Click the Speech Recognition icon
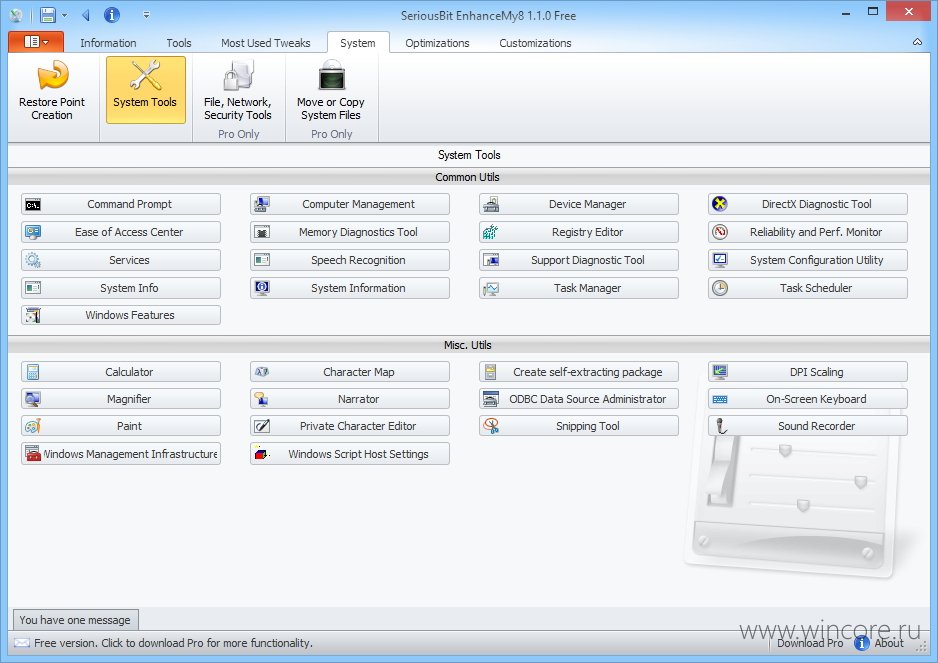This screenshot has width=938, height=663. click(x=261, y=260)
